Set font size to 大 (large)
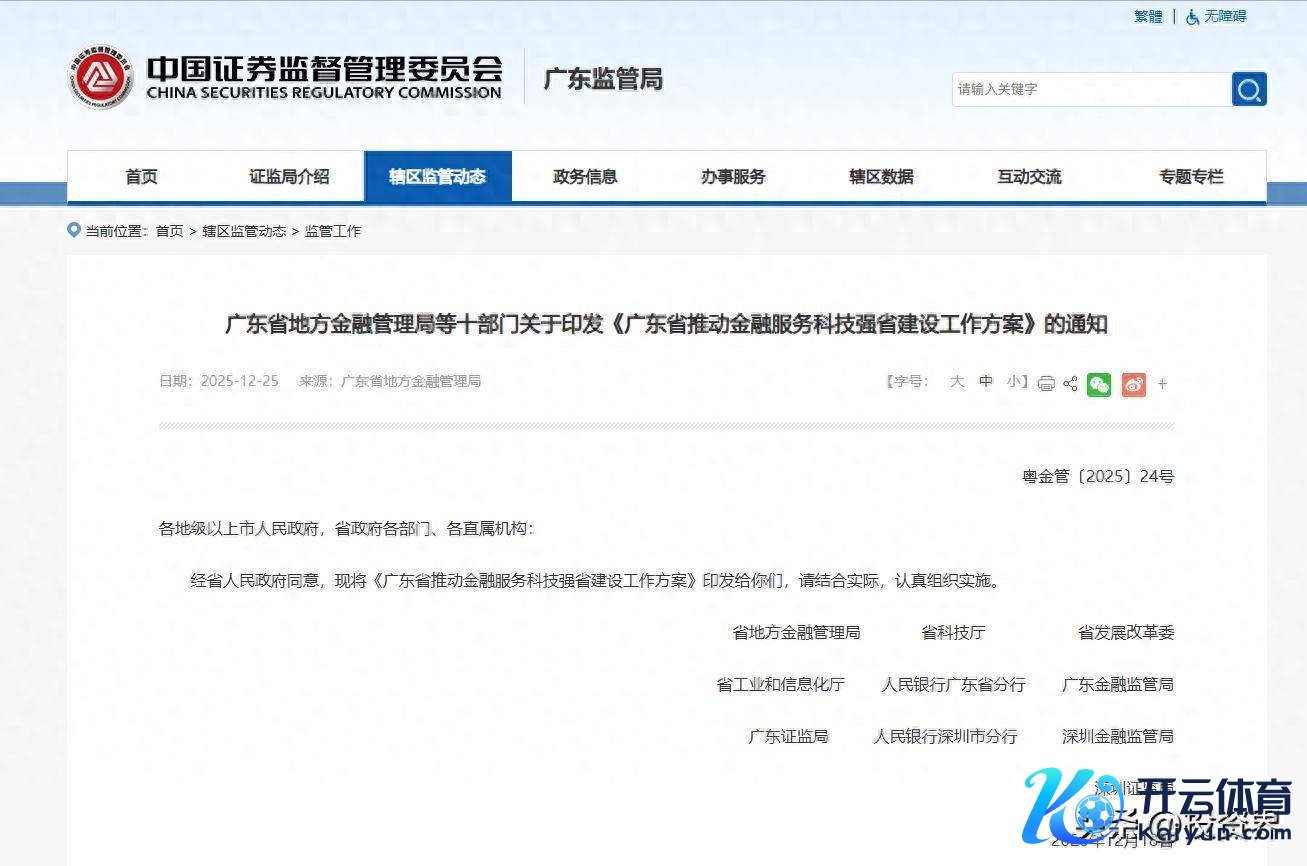The image size is (1307, 866). [957, 381]
